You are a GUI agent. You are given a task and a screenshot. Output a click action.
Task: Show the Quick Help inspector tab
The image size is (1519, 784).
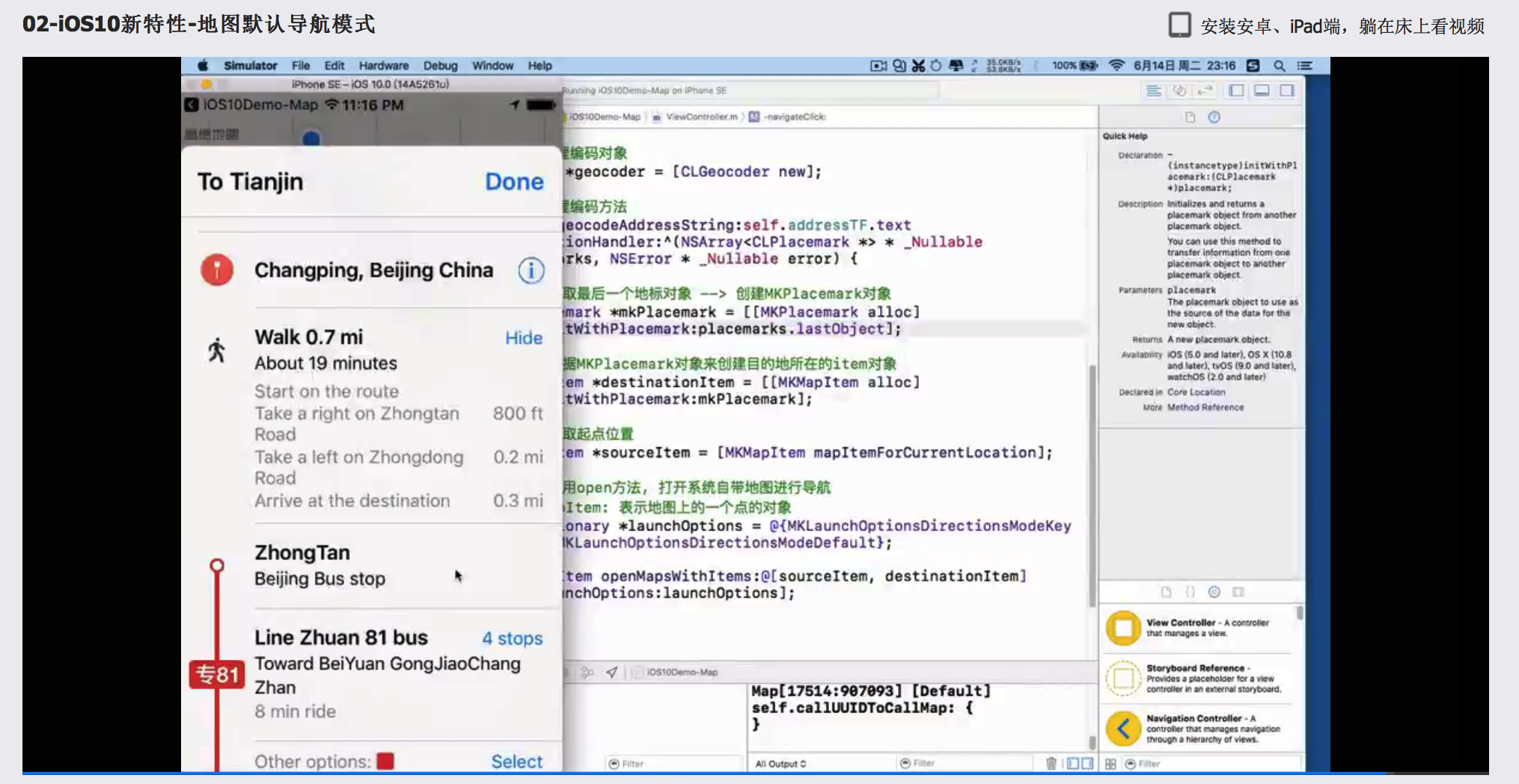click(1214, 117)
